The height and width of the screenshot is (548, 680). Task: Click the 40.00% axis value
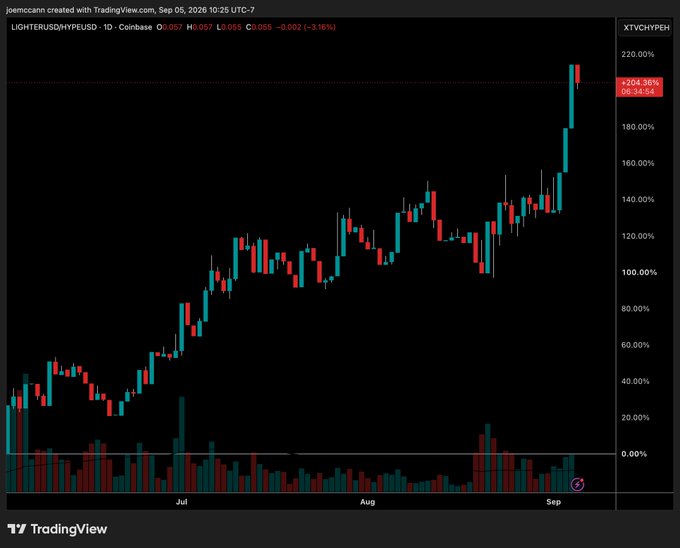tap(635, 381)
